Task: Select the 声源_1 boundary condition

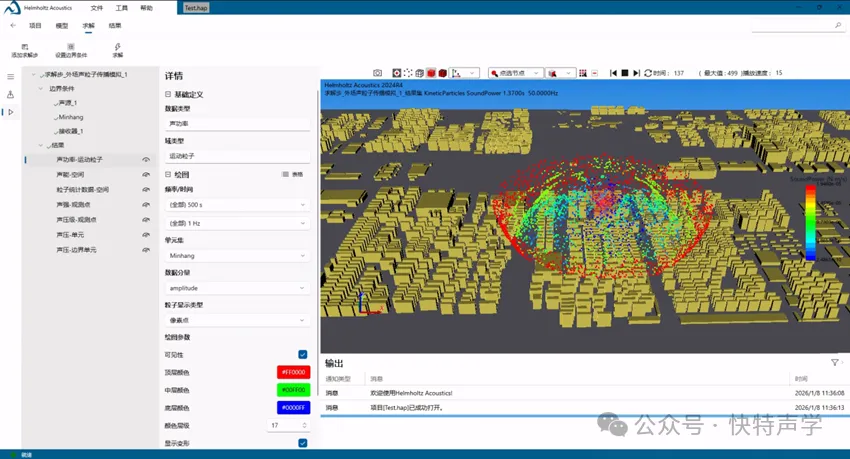Action: (67, 103)
